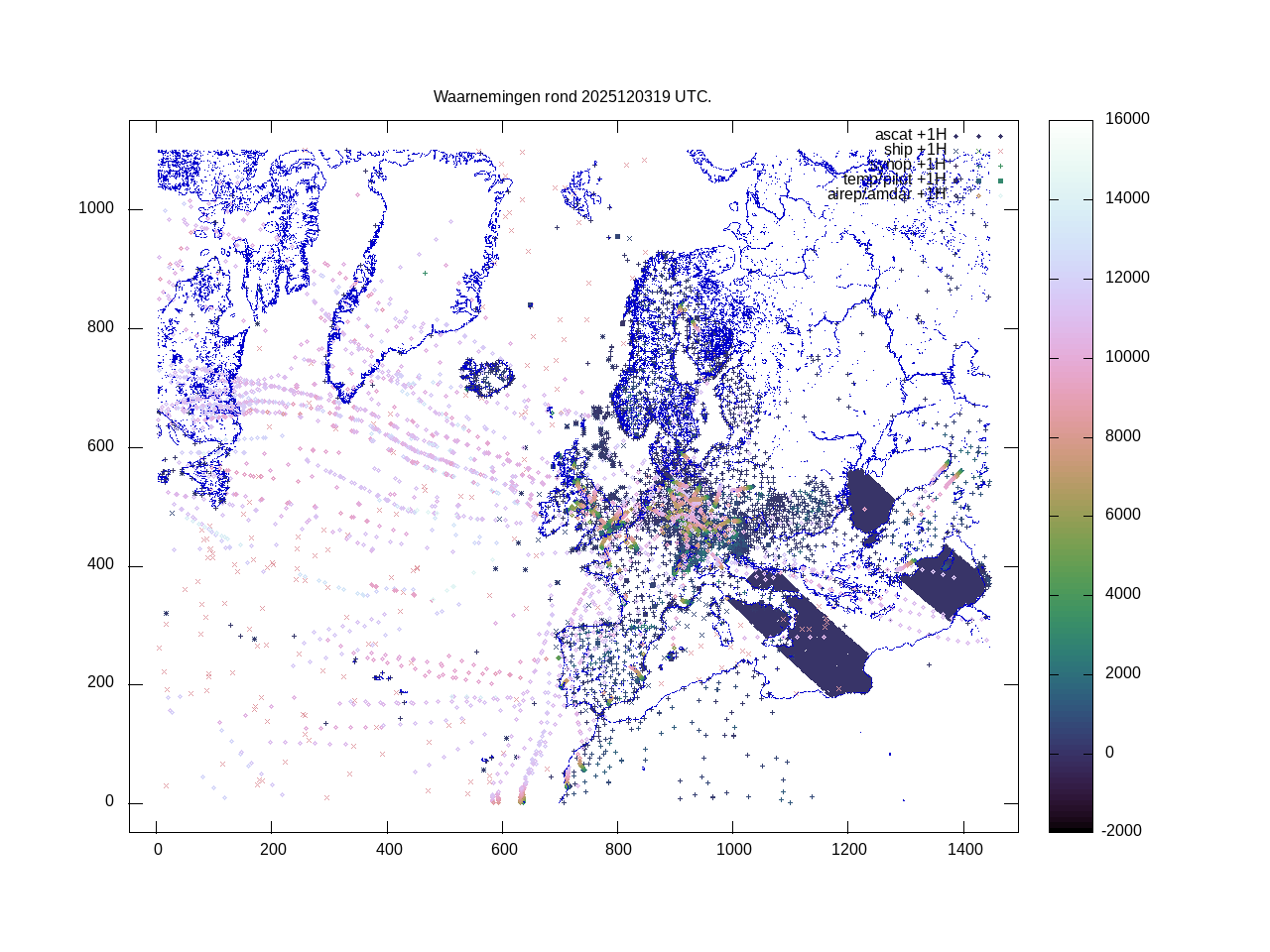Click the 600 tick label on the y-axis
This screenshot has height=952, width=1270.
click(100, 446)
